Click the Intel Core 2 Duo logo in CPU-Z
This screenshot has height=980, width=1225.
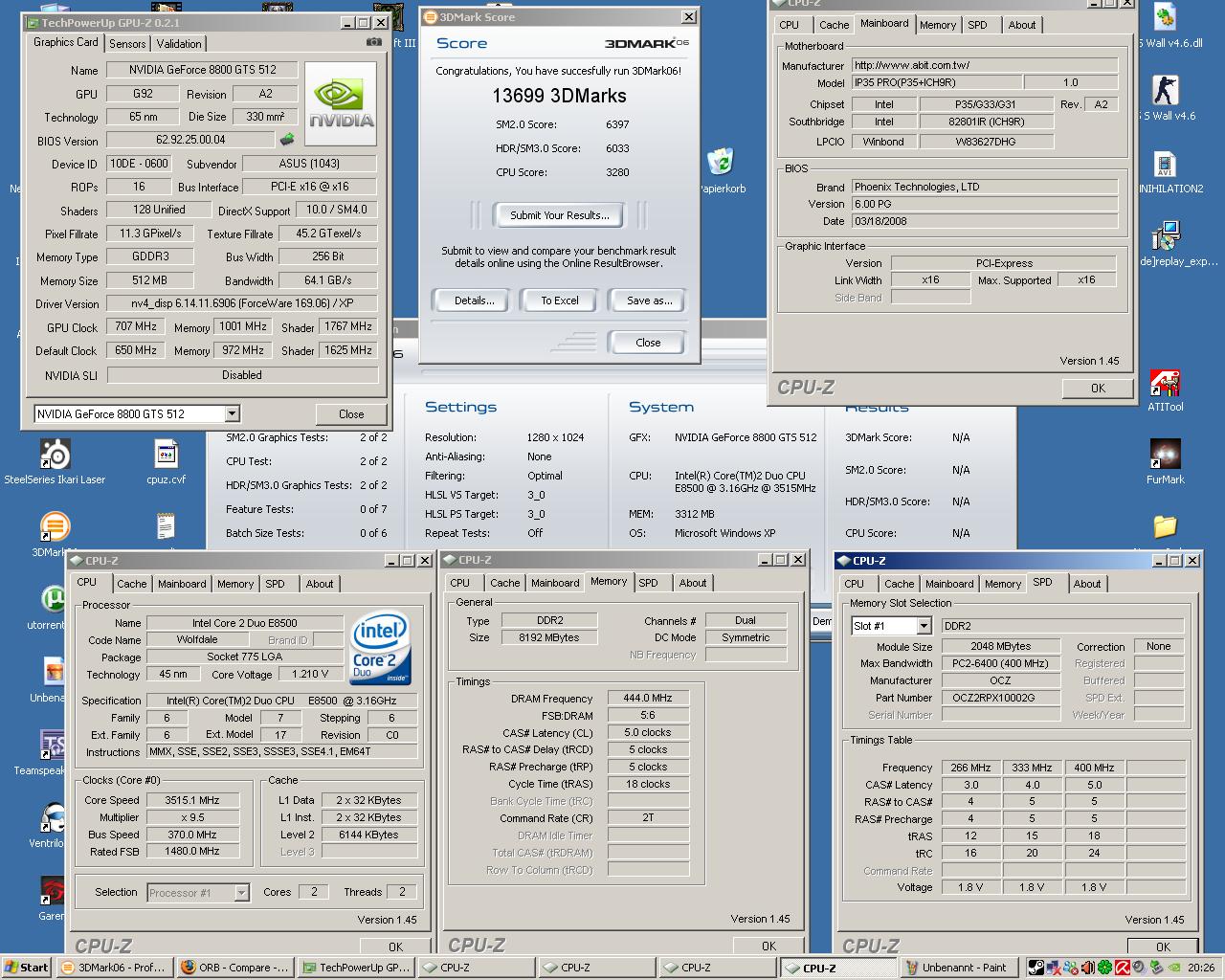380,648
